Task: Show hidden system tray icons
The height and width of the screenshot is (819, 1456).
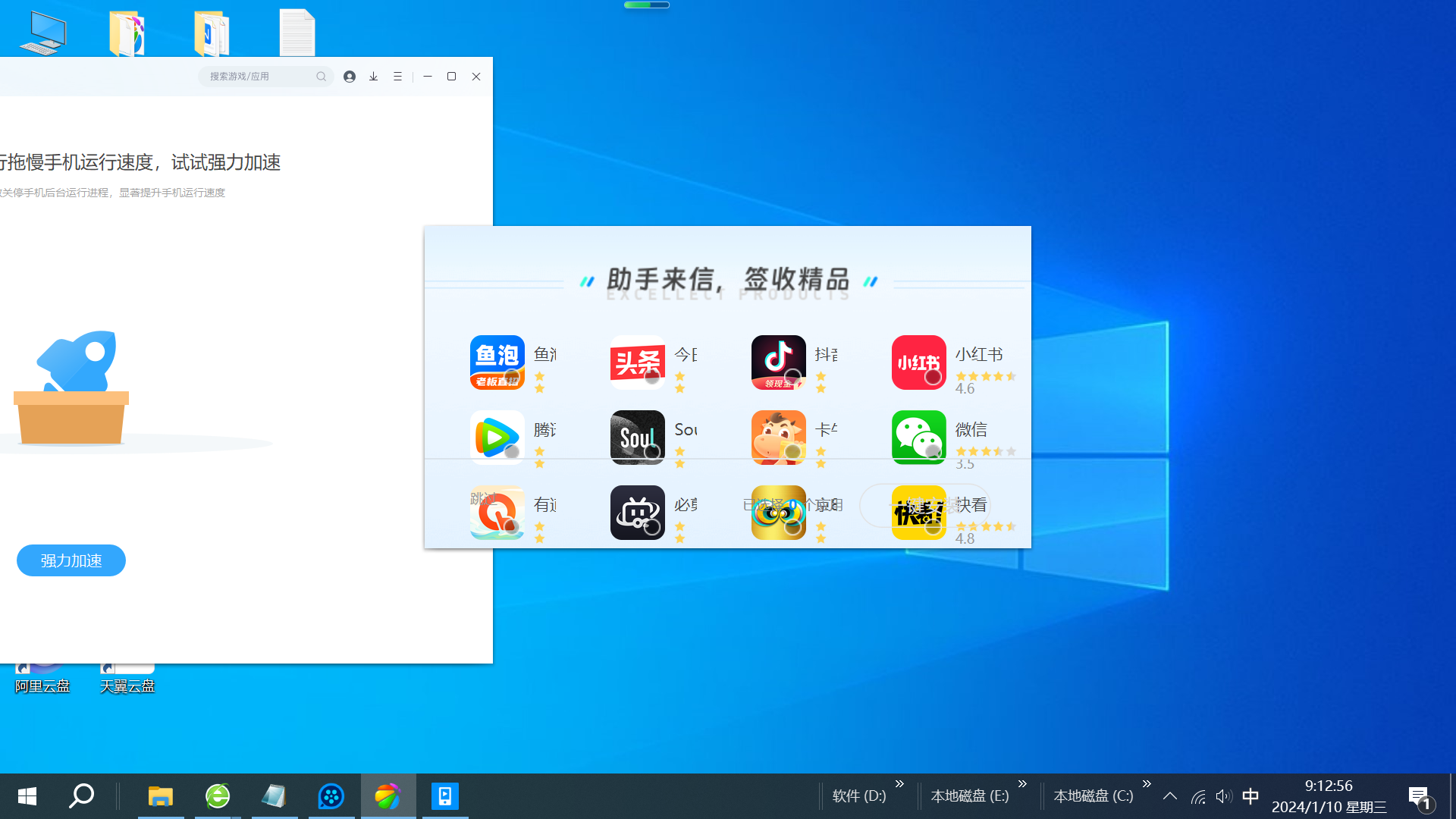Action: point(1170,796)
